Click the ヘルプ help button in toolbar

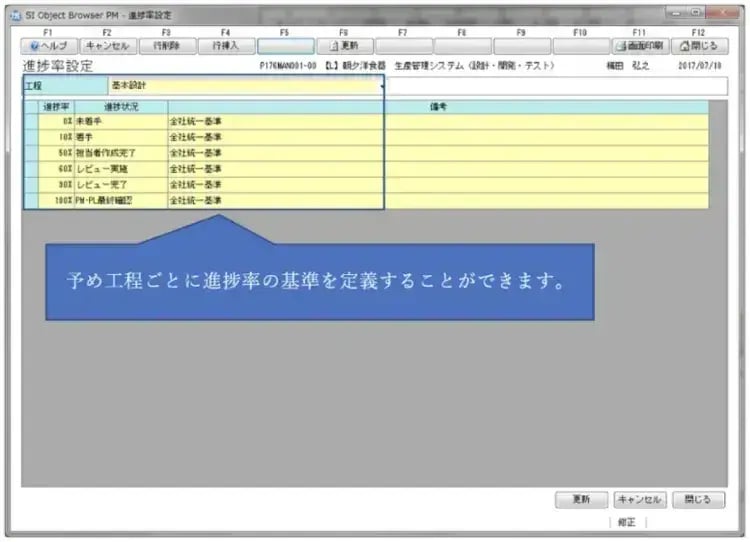(49, 46)
